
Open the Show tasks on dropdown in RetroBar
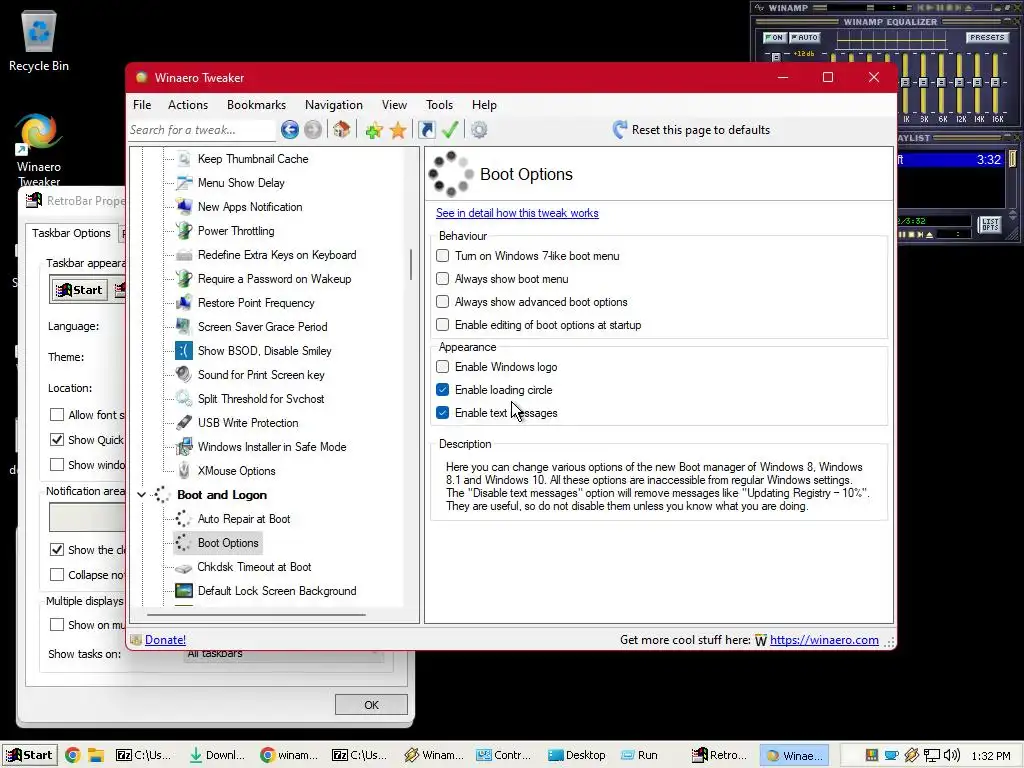(283, 655)
